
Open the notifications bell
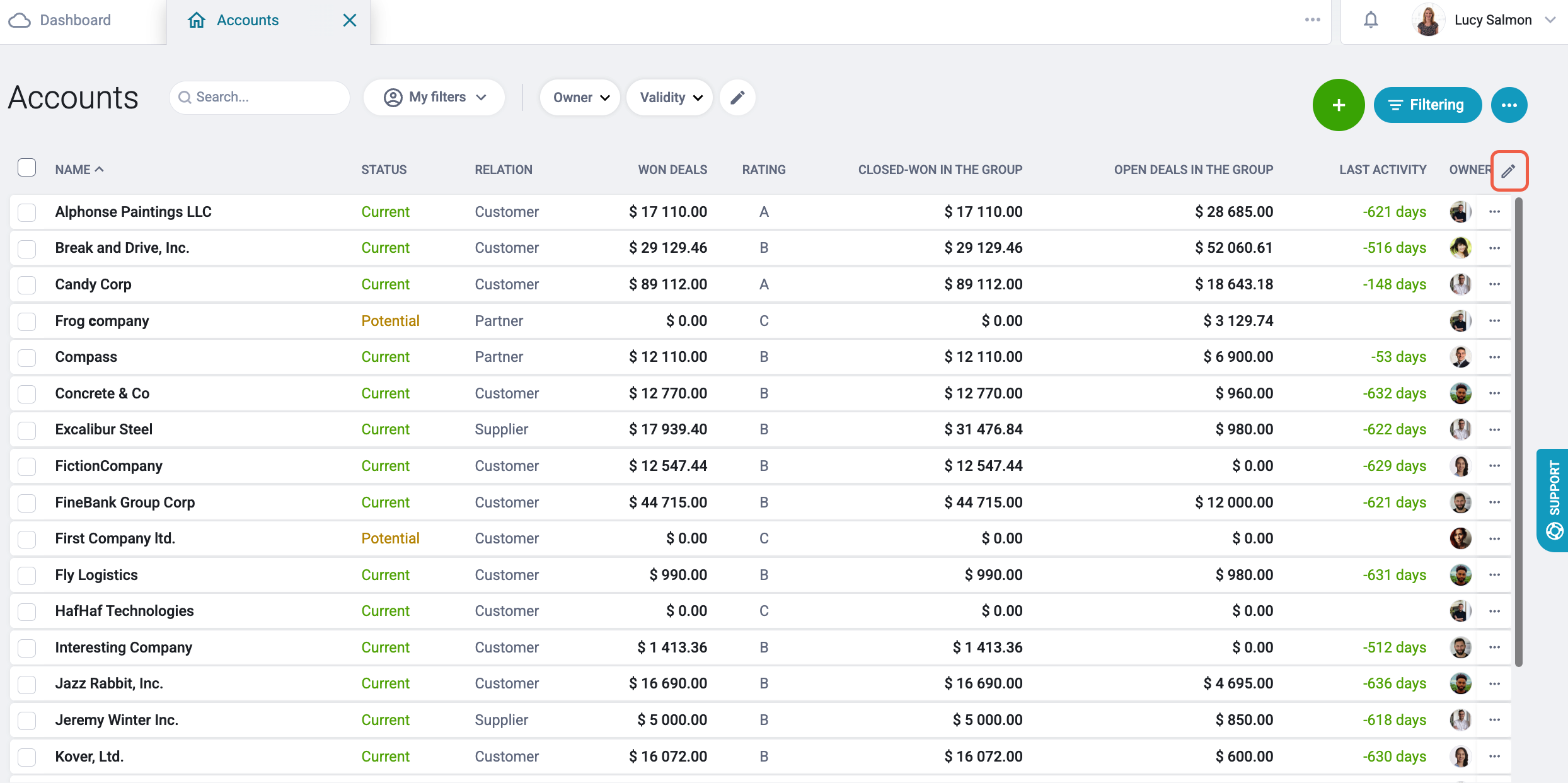[x=1371, y=20]
